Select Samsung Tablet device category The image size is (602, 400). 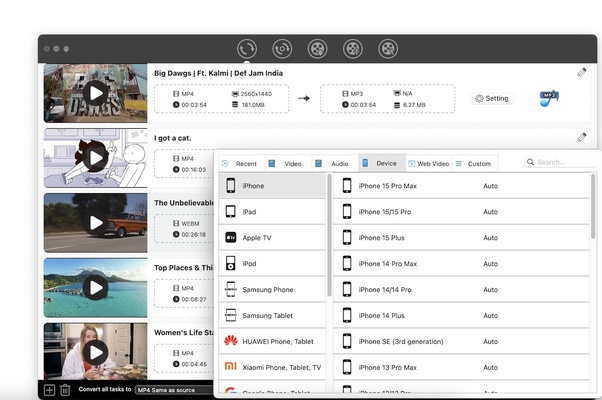tap(272, 316)
